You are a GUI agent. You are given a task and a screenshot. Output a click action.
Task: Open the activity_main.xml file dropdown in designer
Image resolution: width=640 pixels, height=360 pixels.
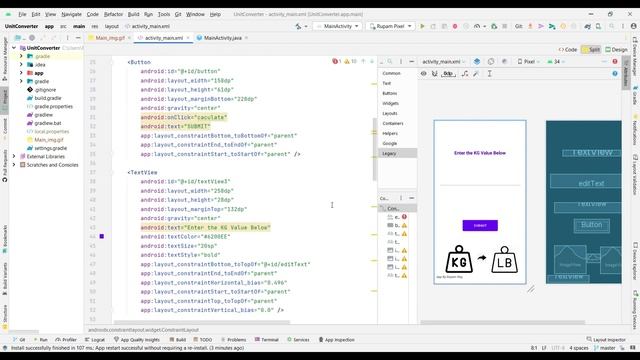tap(443, 62)
